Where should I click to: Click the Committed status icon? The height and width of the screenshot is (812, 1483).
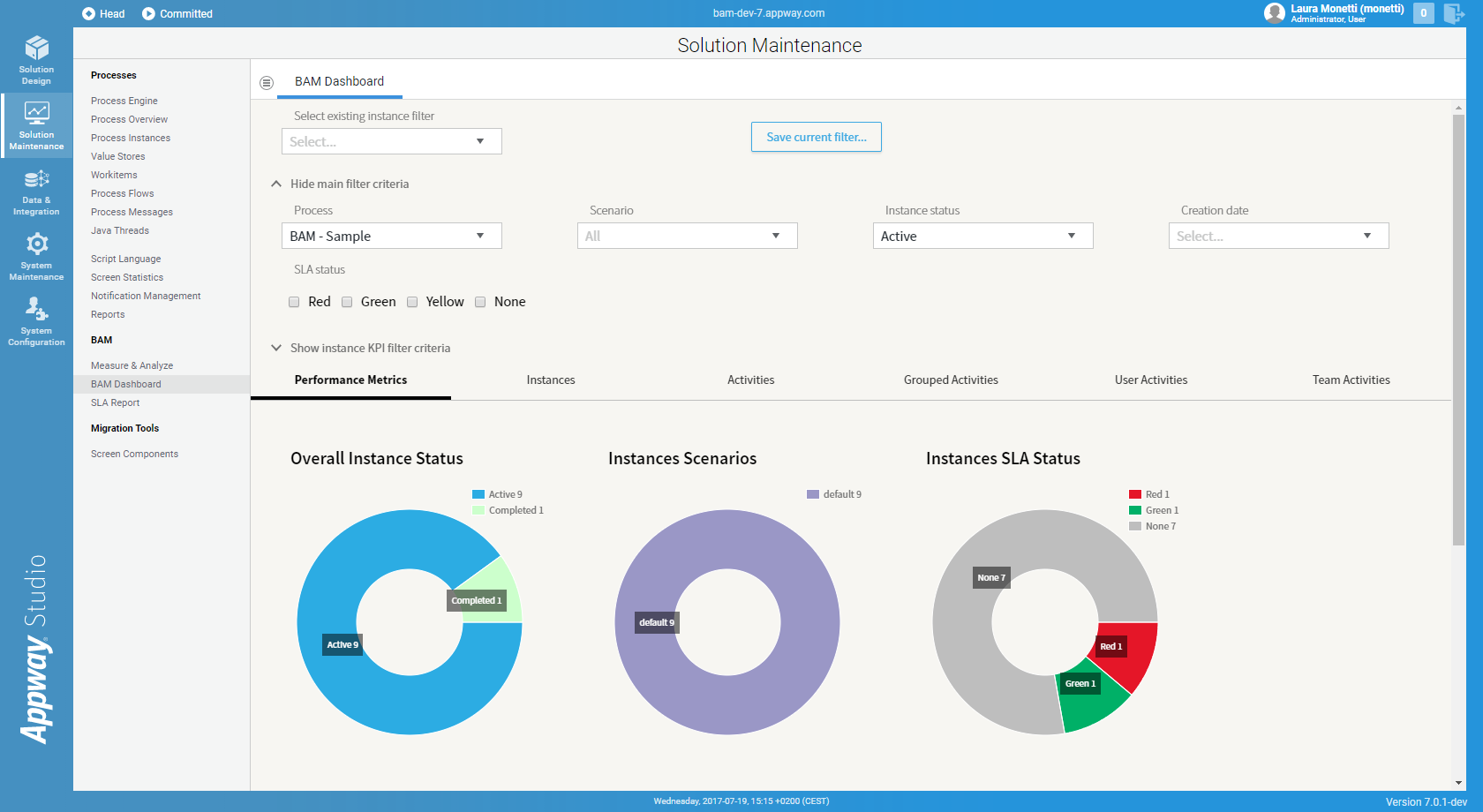pos(148,13)
